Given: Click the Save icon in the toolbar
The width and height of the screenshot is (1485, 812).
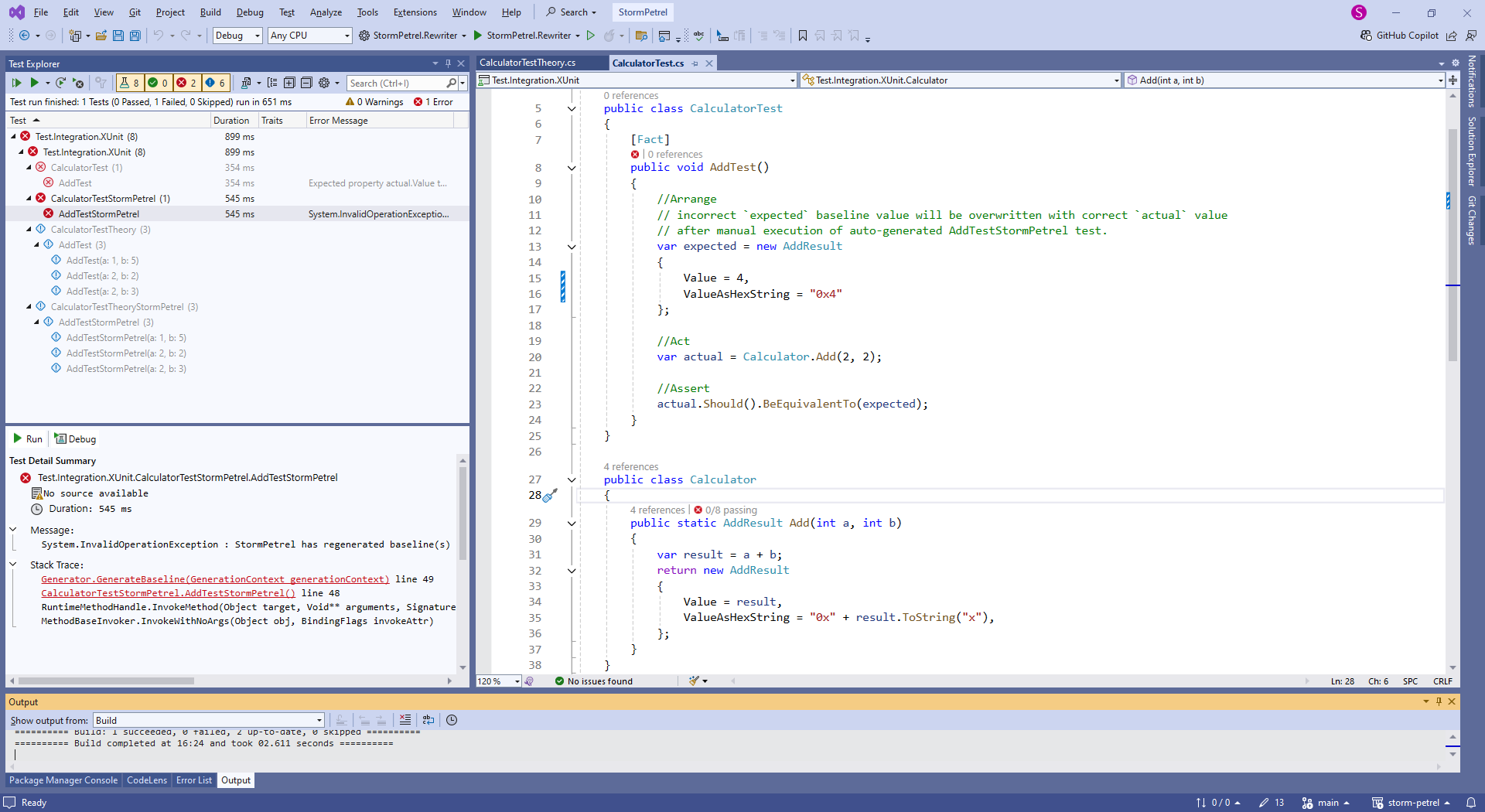Looking at the screenshot, I should pos(118,36).
